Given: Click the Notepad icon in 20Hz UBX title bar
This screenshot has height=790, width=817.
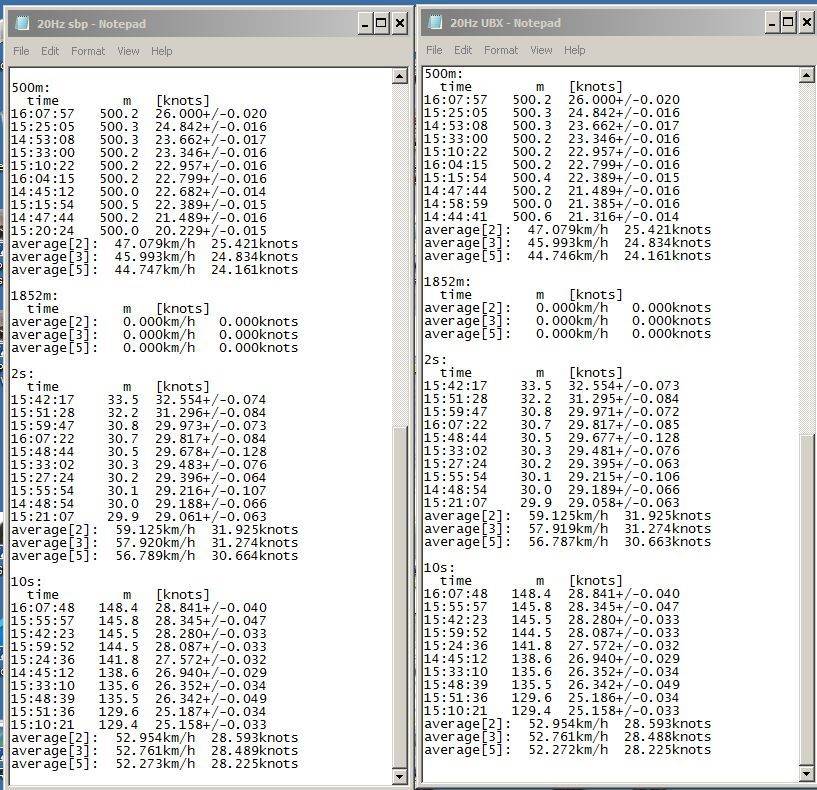Looking at the screenshot, I should pyautogui.click(x=434, y=23).
